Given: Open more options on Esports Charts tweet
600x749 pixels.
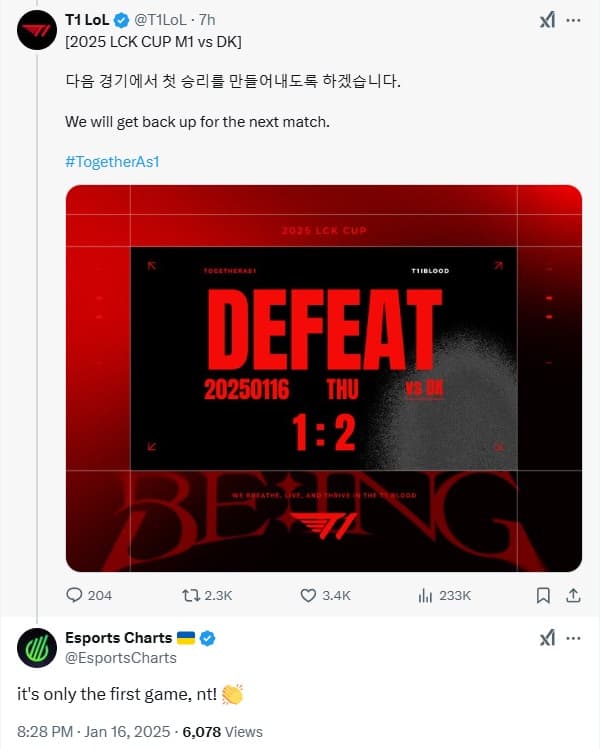Looking at the screenshot, I should click(x=573, y=638).
